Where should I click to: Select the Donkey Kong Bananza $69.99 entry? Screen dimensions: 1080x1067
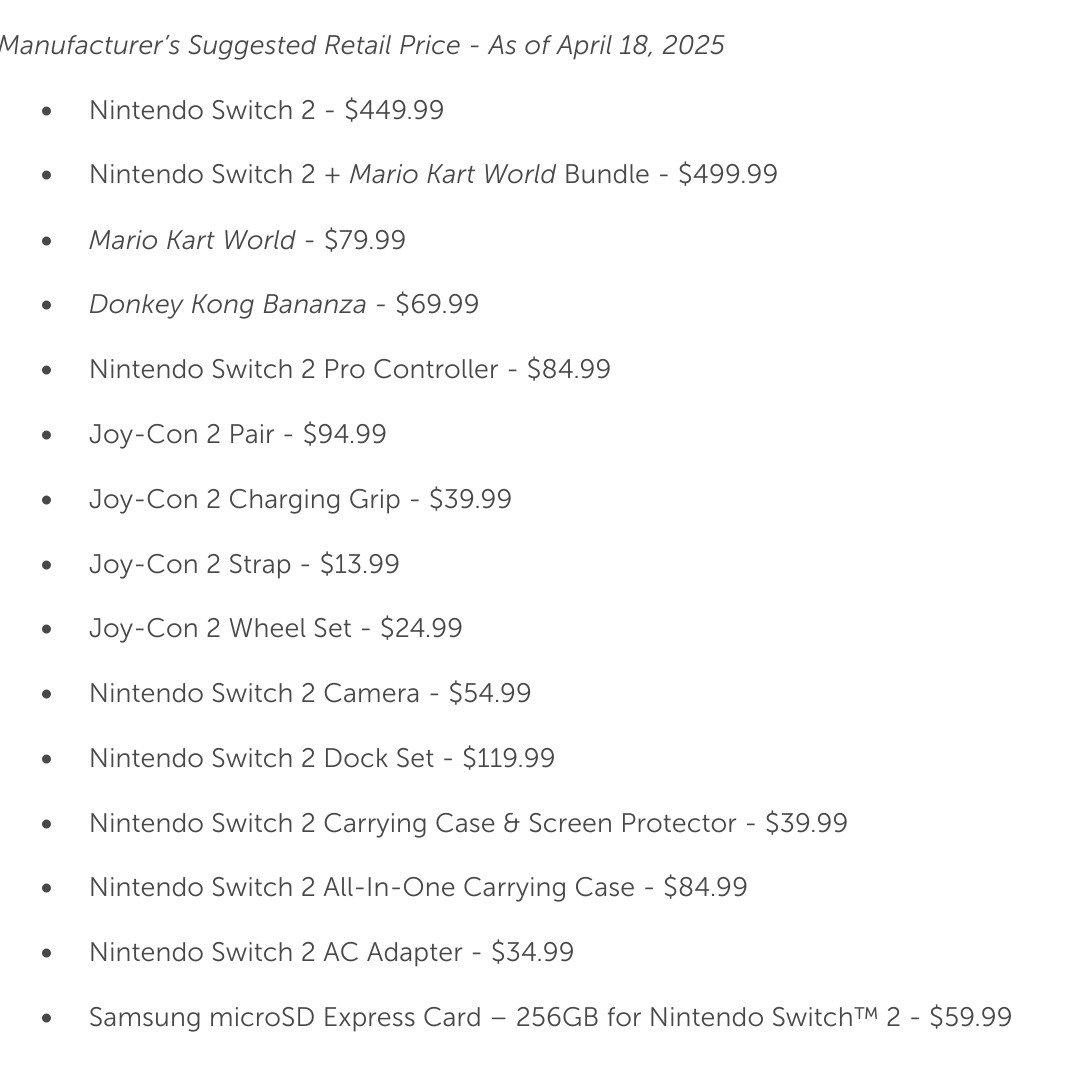tap(284, 304)
